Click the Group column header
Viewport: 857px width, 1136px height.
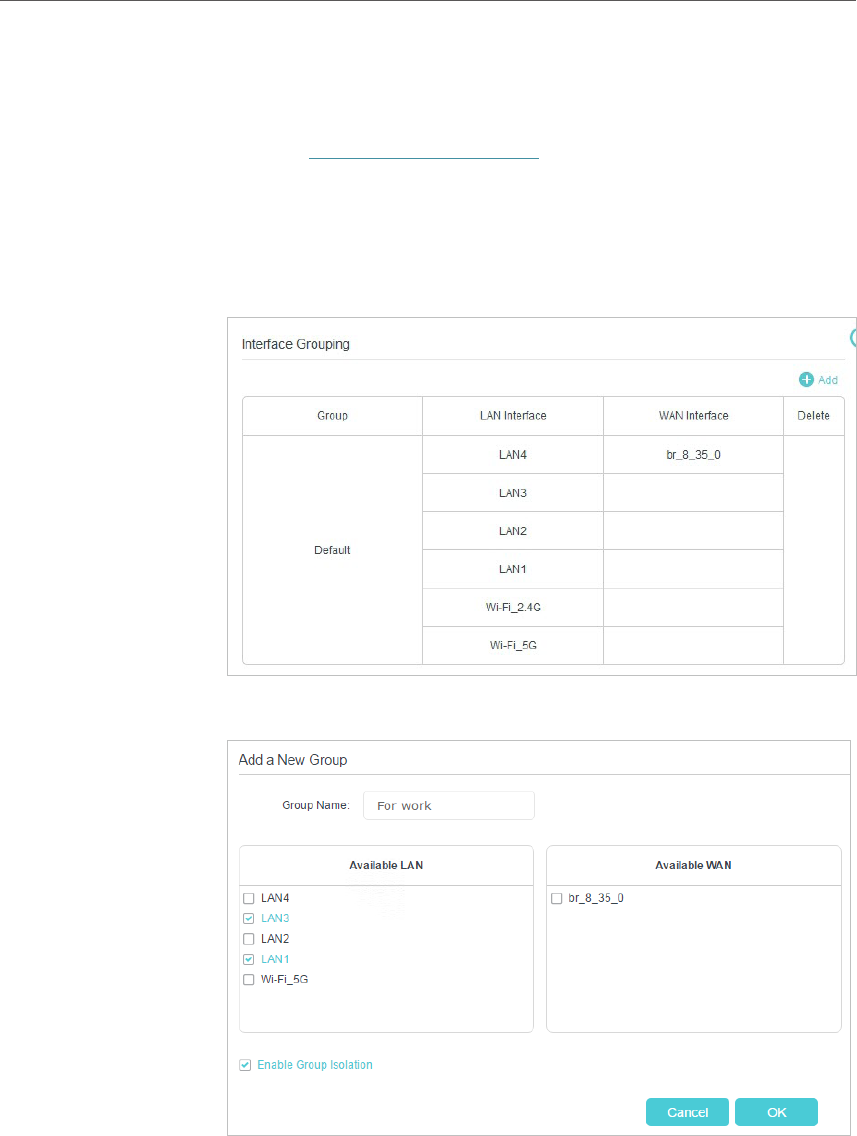point(333,416)
